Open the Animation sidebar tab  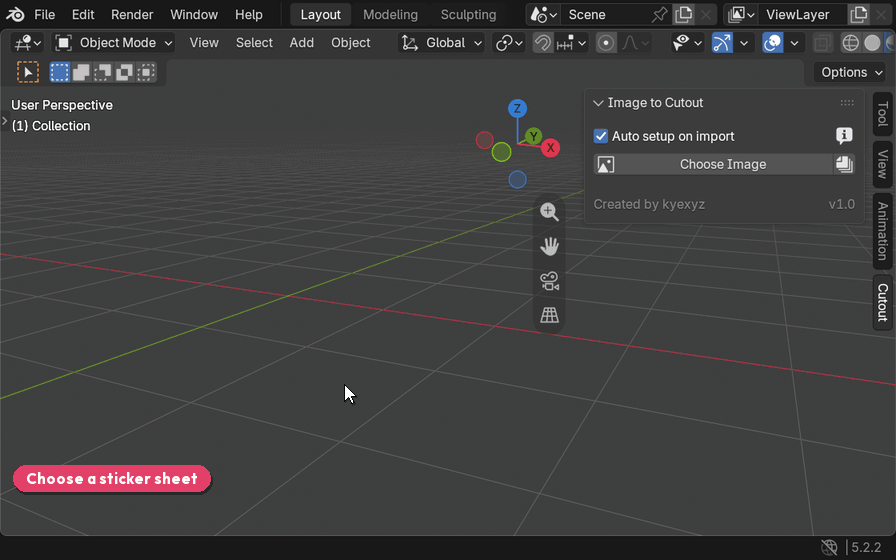[882, 231]
